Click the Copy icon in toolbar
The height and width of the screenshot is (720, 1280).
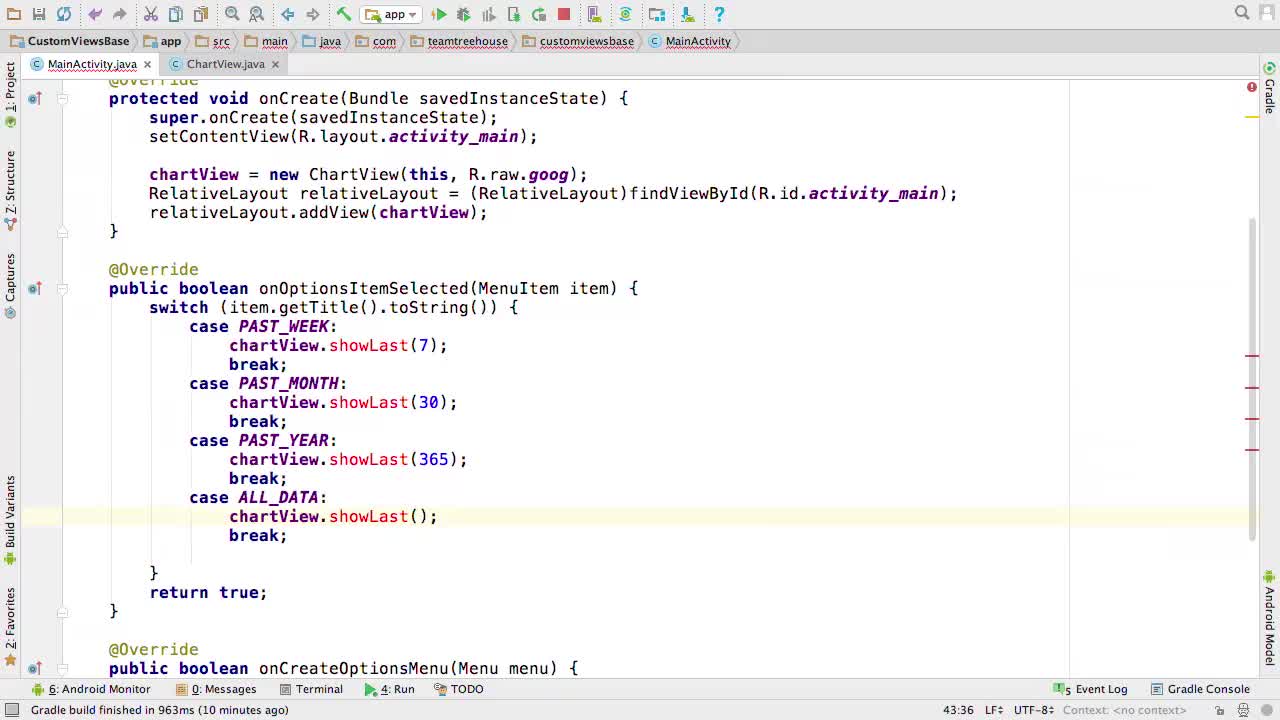[176, 14]
